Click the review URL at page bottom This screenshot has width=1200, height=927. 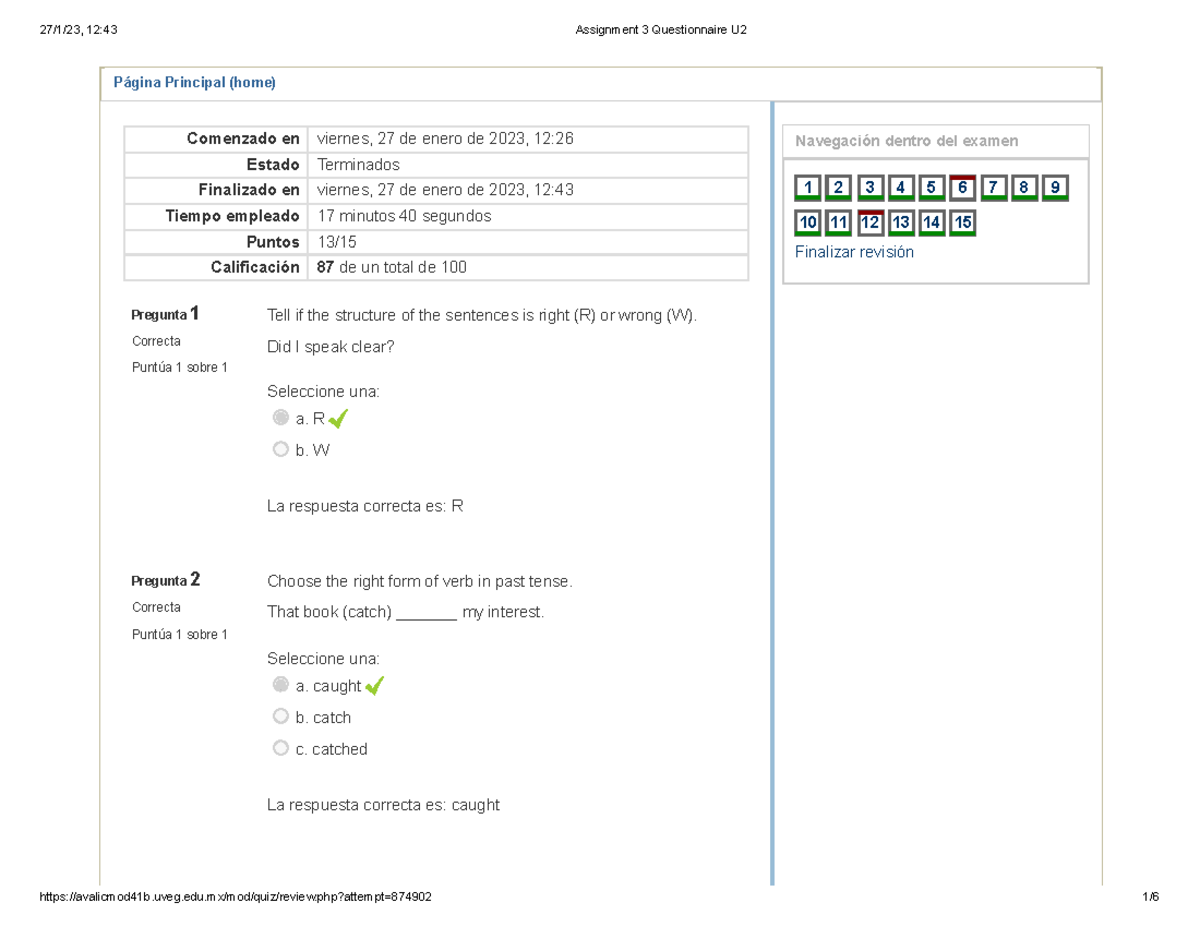coord(234,897)
